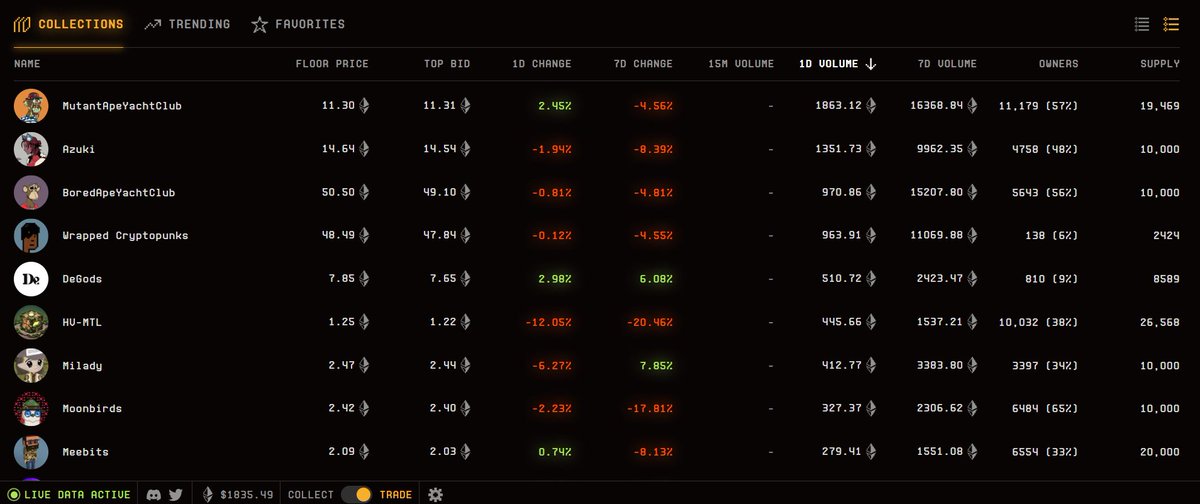Sort by Top Bid column
Image resolution: width=1200 pixels, height=504 pixels.
click(x=446, y=64)
